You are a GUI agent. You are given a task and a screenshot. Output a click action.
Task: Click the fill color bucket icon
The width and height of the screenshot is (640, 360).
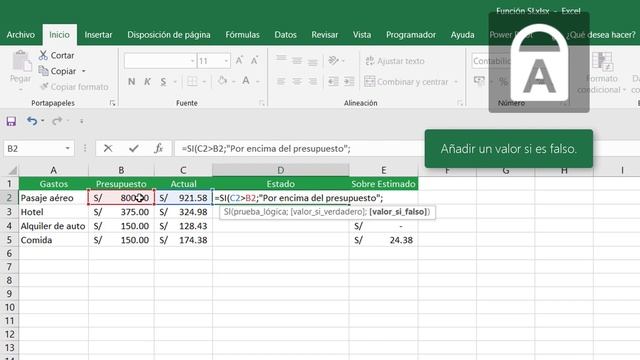coord(222,81)
